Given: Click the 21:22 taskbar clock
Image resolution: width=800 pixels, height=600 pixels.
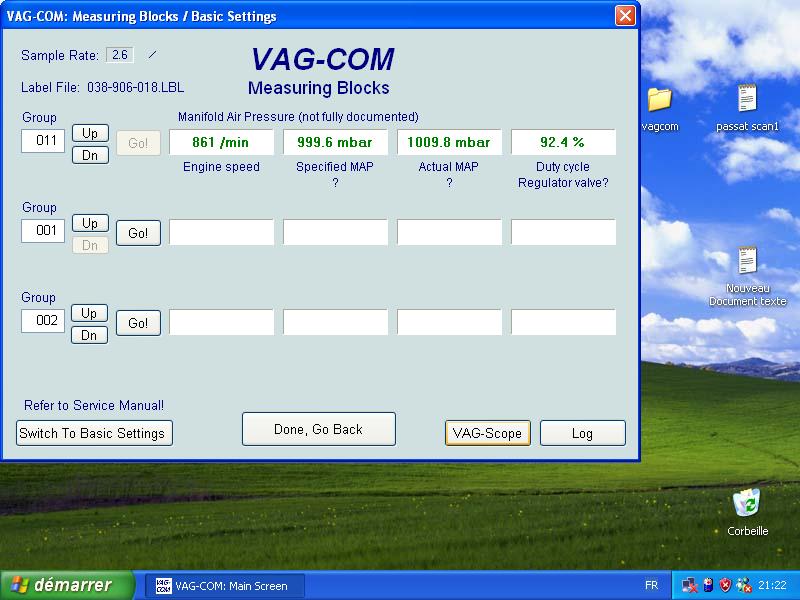Looking at the screenshot, I should (x=772, y=585).
